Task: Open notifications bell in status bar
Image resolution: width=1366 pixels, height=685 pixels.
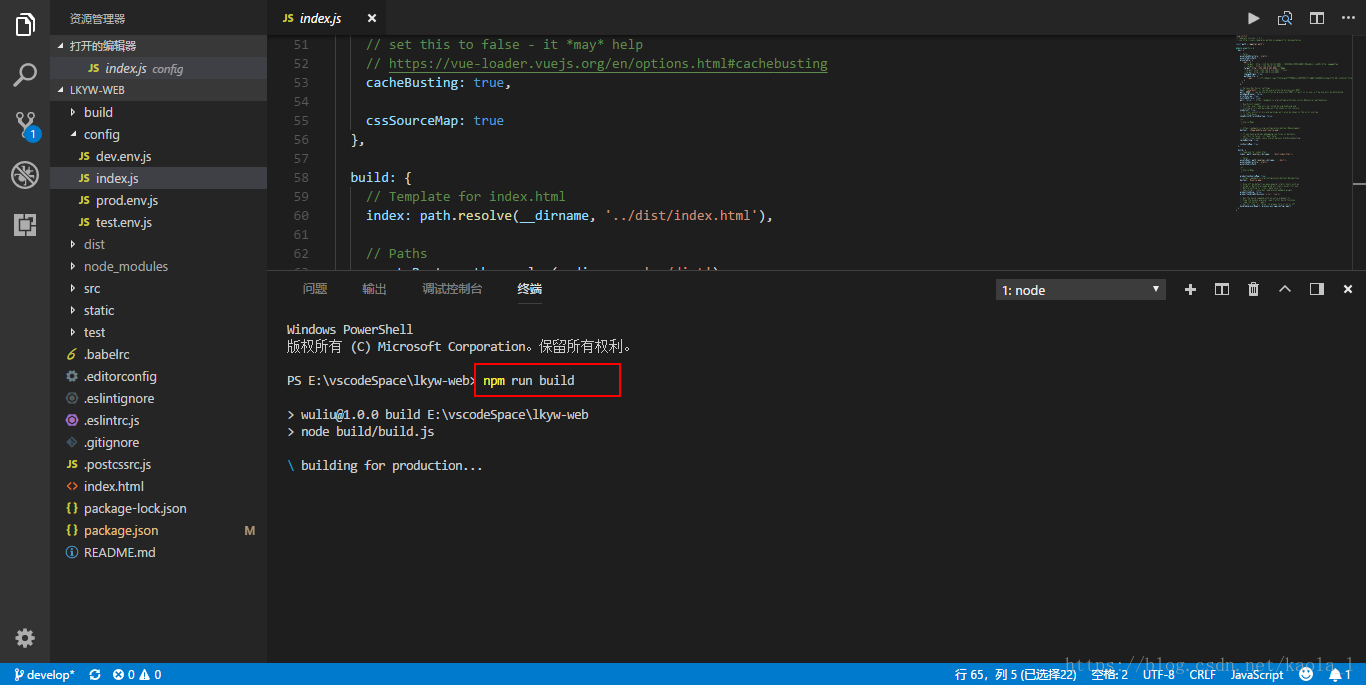Action: click(x=1340, y=675)
